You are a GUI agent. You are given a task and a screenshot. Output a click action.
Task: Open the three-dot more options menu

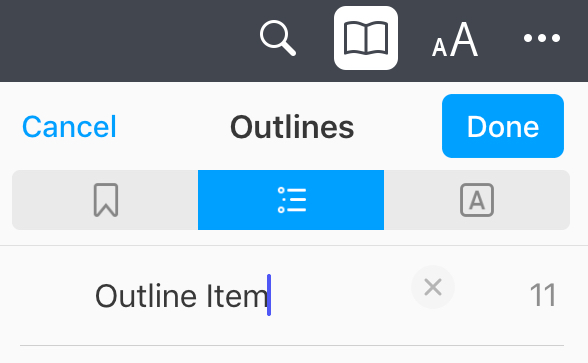pos(542,38)
